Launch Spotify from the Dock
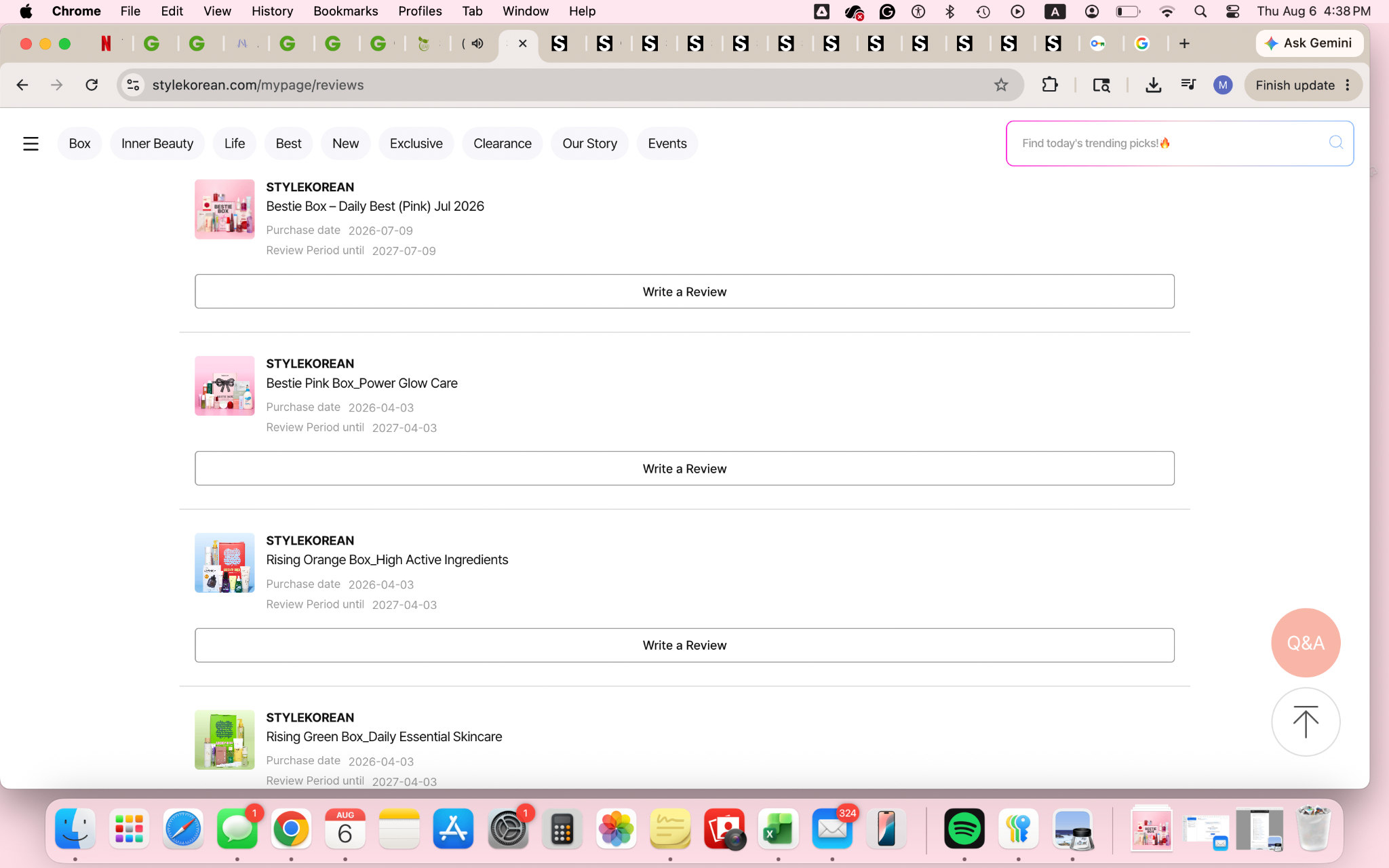The image size is (1389, 868). pyautogui.click(x=964, y=829)
